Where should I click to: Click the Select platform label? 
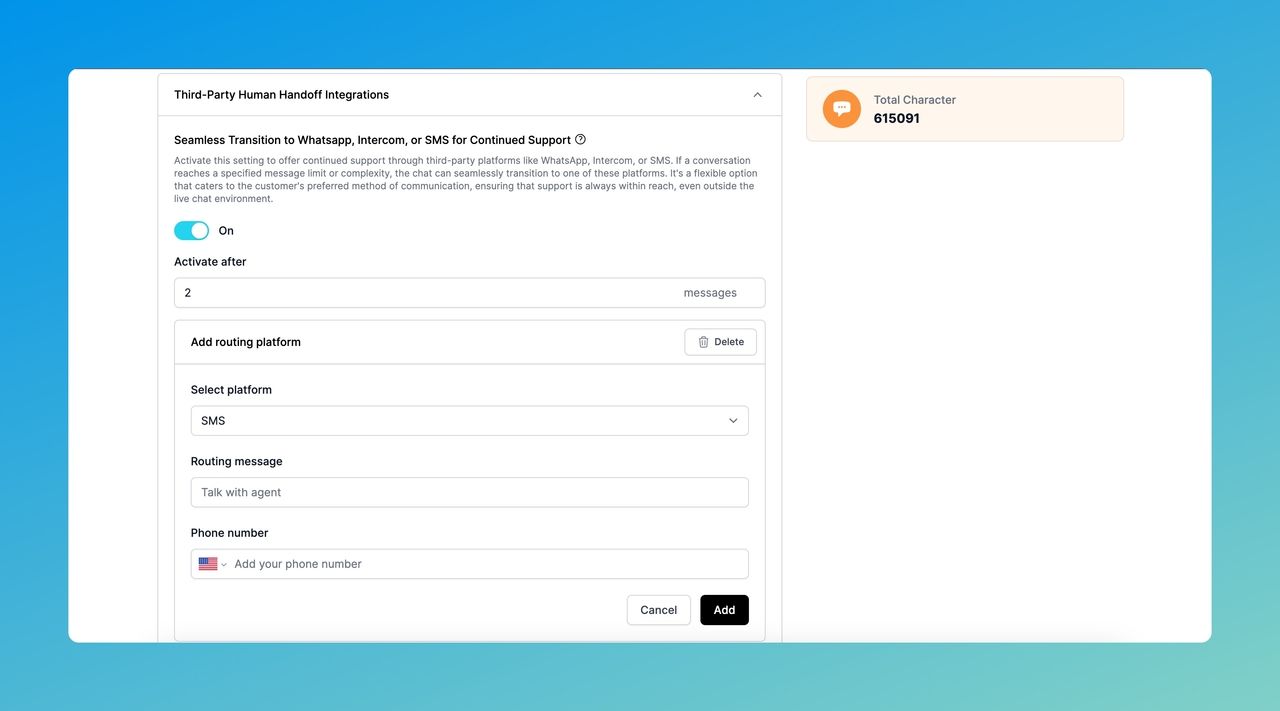(231, 390)
